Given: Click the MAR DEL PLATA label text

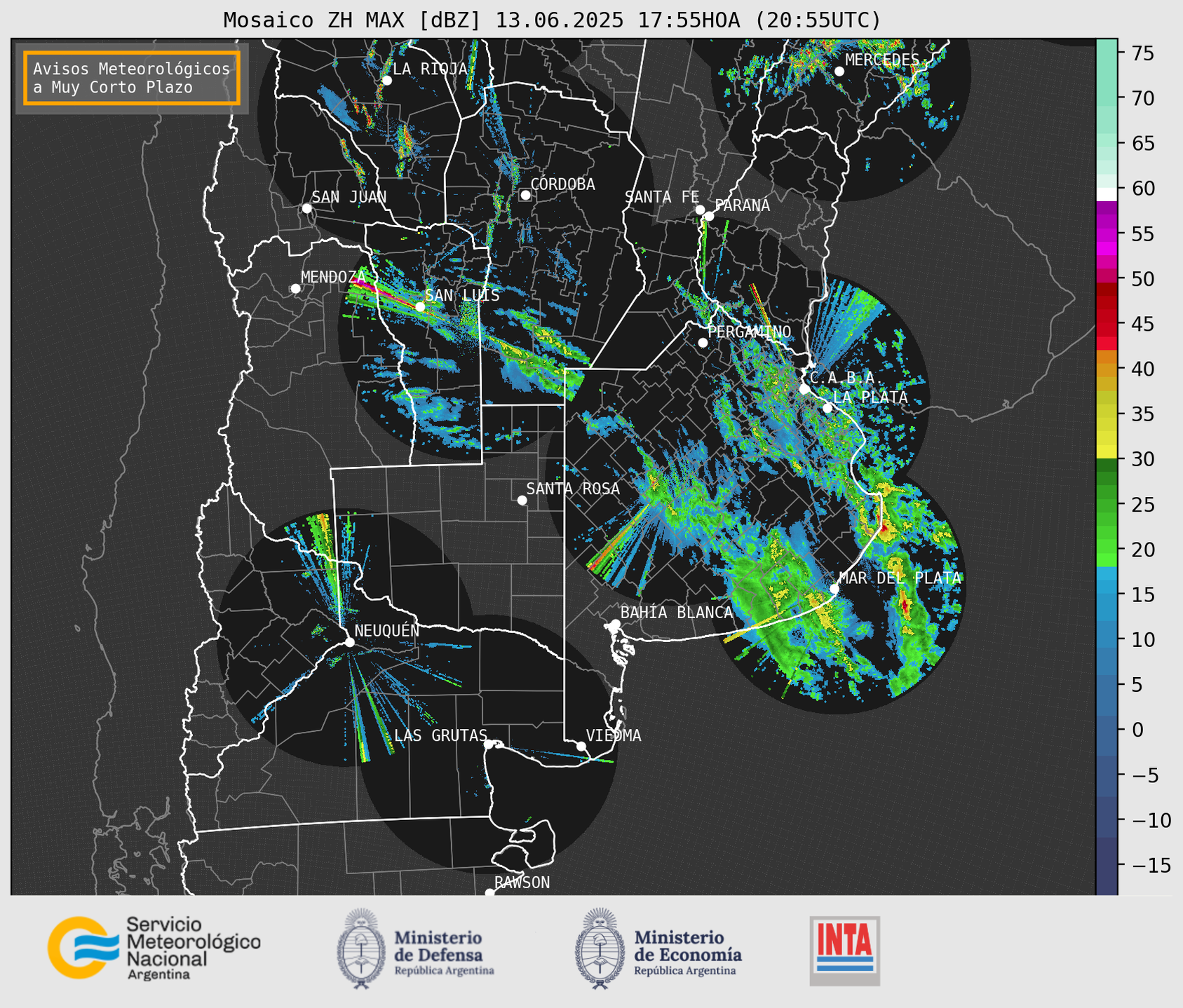Looking at the screenshot, I should tap(900, 578).
